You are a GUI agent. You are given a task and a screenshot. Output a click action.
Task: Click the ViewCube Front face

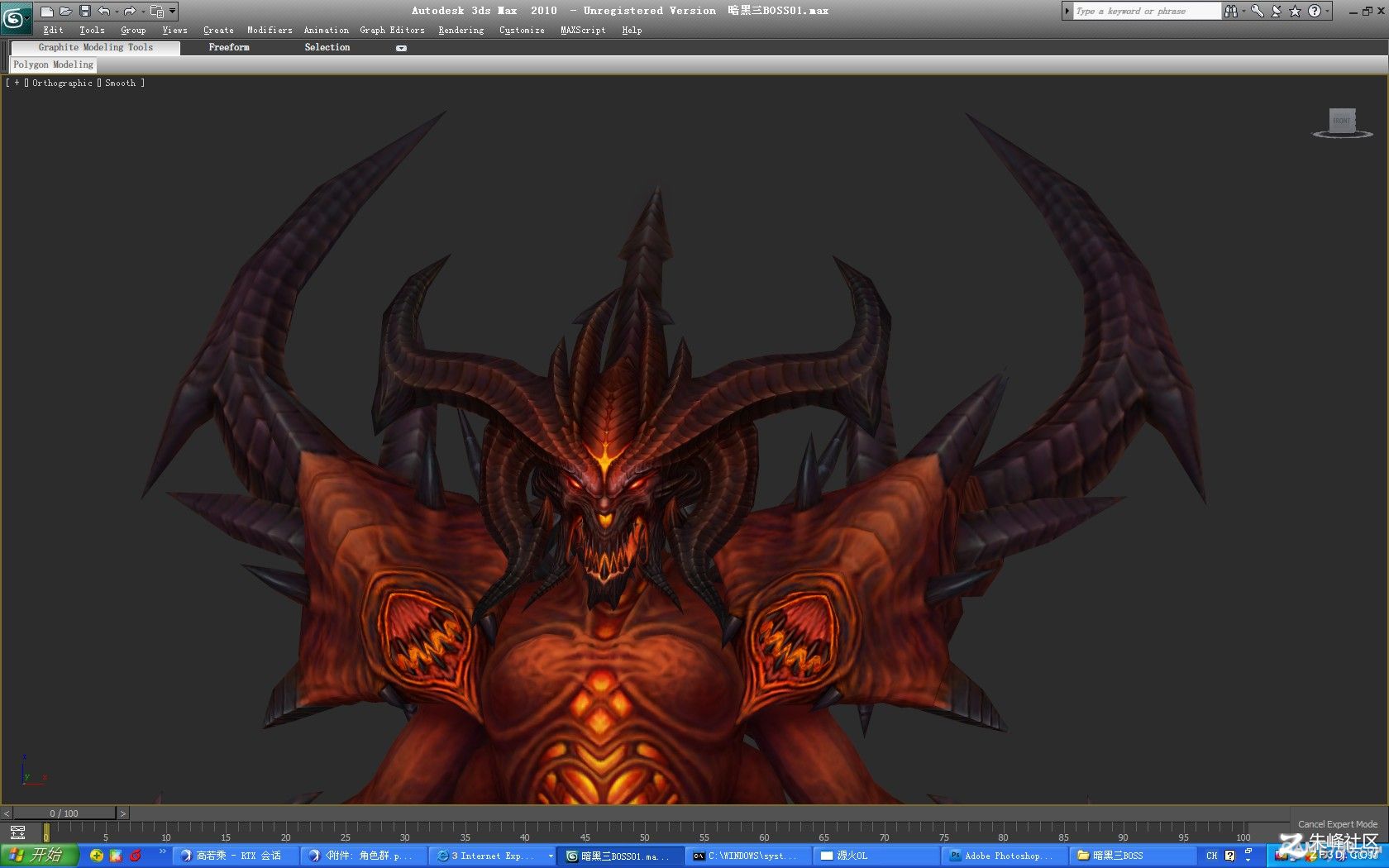tap(1341, 121)
